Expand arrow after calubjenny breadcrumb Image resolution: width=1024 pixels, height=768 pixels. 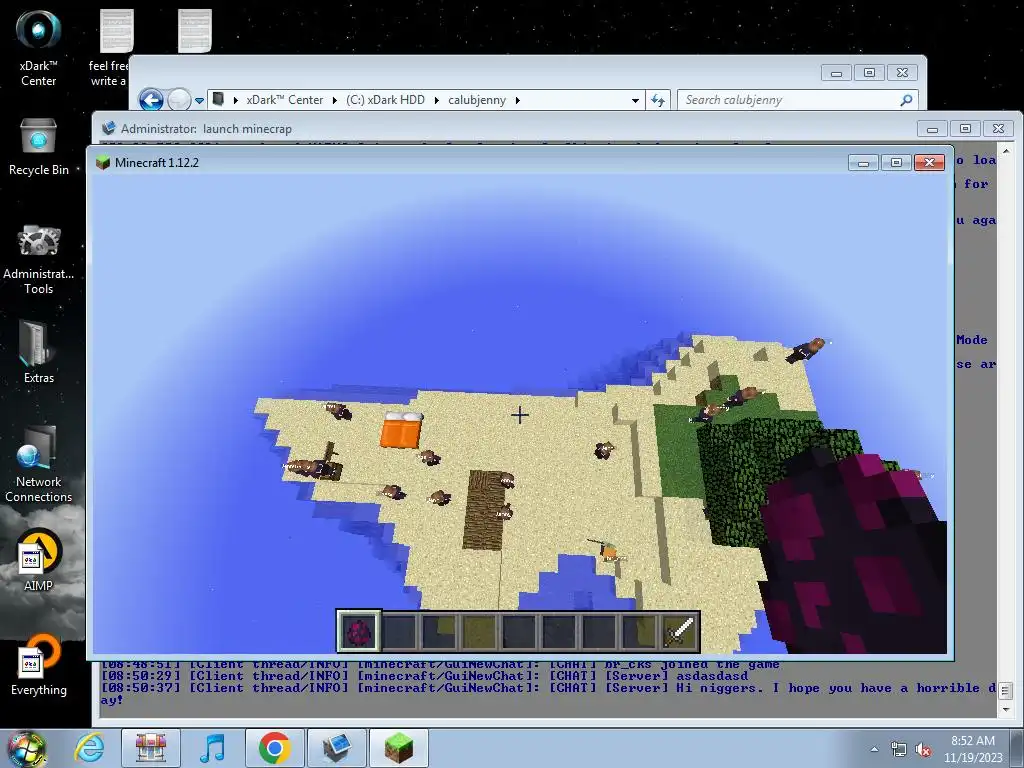coord(518,100)
